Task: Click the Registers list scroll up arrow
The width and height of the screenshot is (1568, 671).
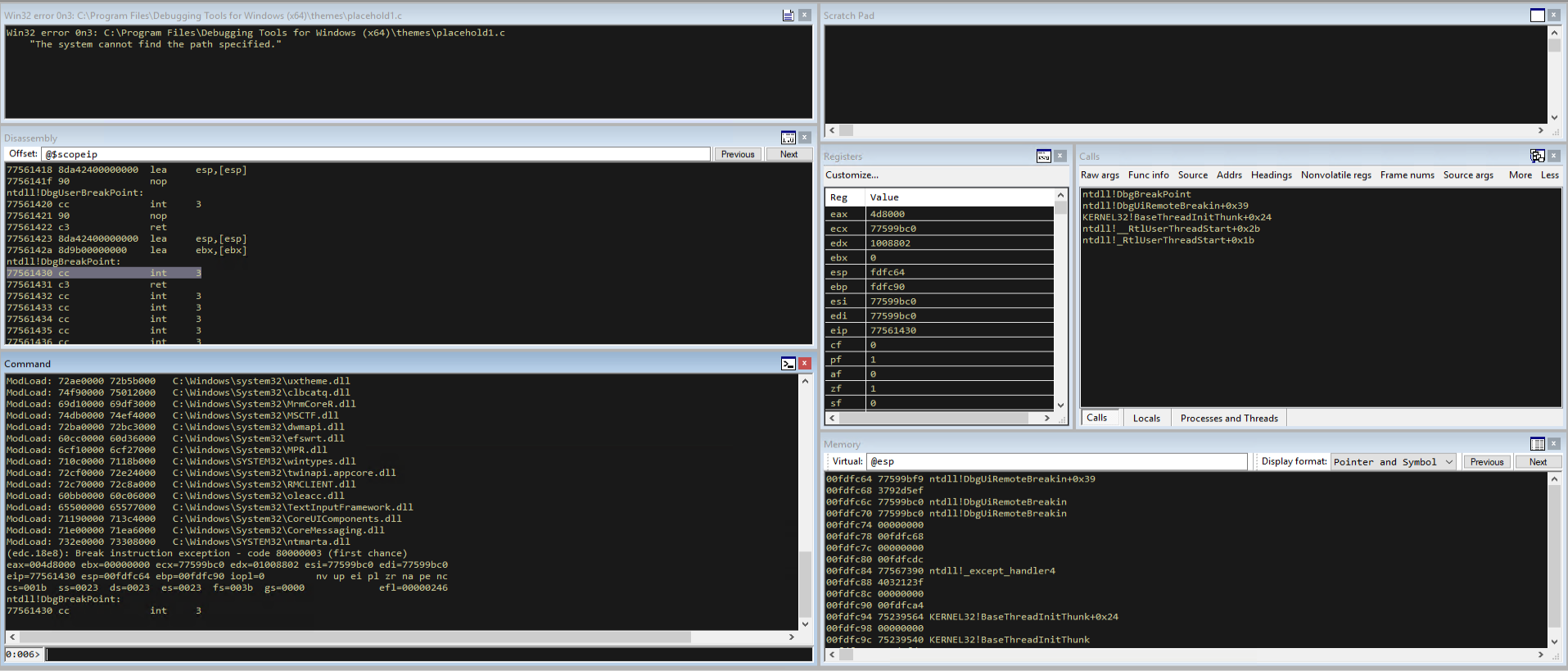Action: pos(1060,195)
